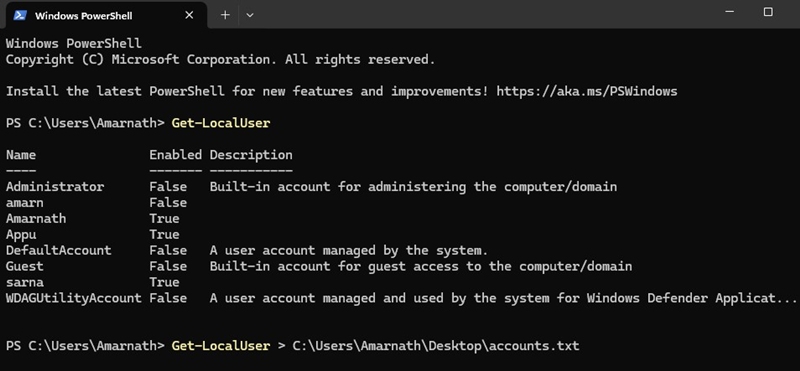Viewport: 800px width, 371px height.
Task: Maximize the terminal window
Action: [768, 12]
